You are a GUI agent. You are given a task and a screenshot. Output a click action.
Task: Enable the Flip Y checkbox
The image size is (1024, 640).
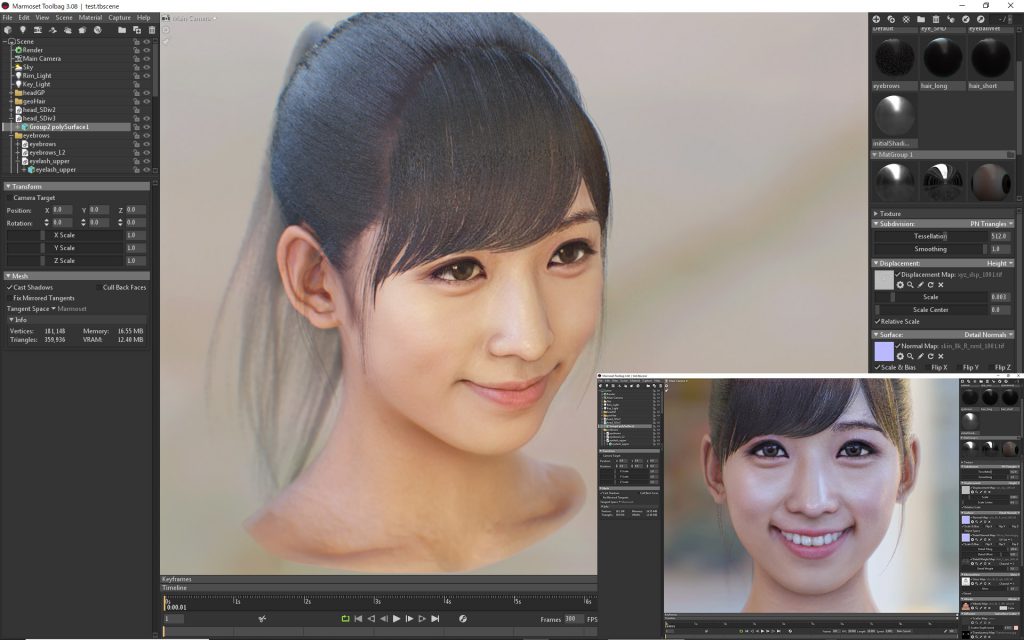tap(959, 368)
